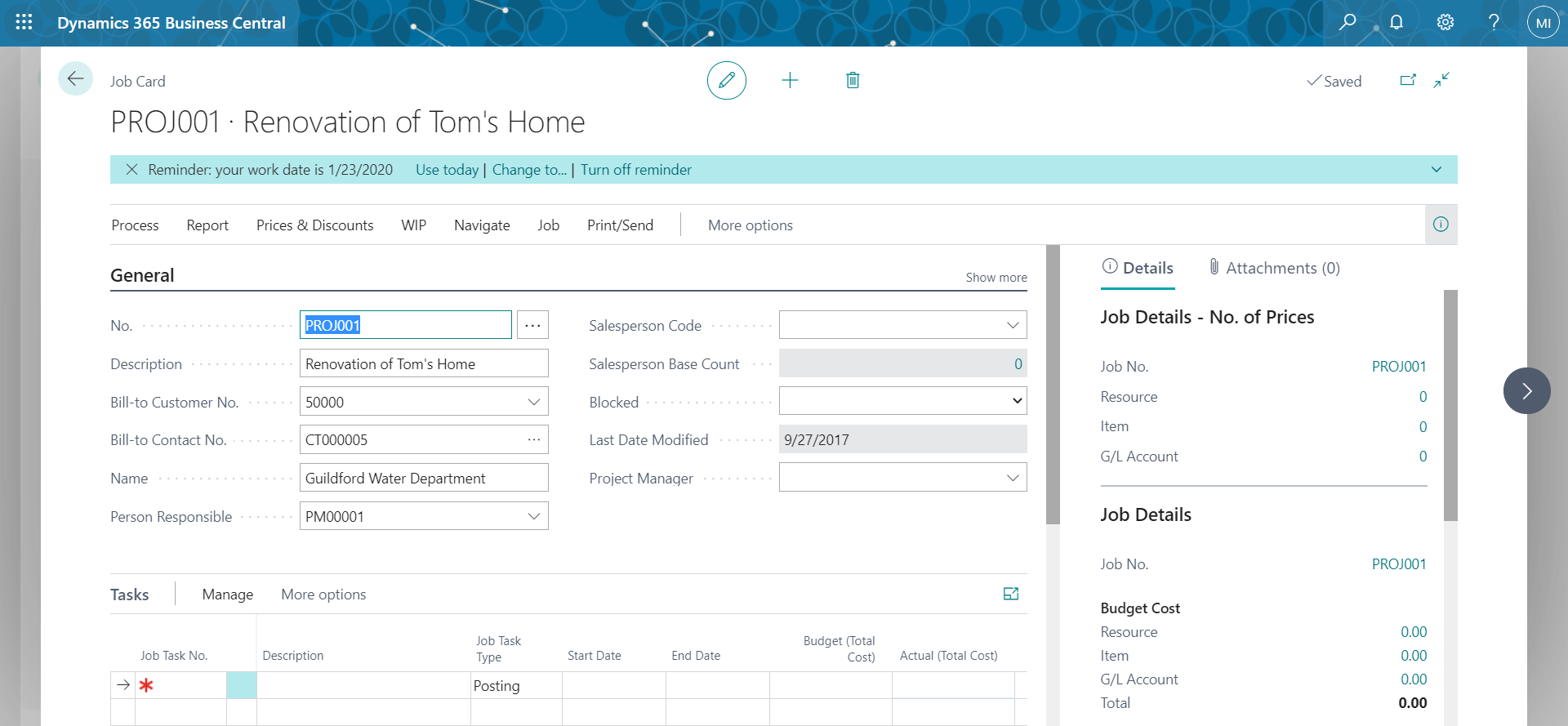Click More options in Tasks
This screenshot has width=1568, height=726.
(x=323, y=595)
